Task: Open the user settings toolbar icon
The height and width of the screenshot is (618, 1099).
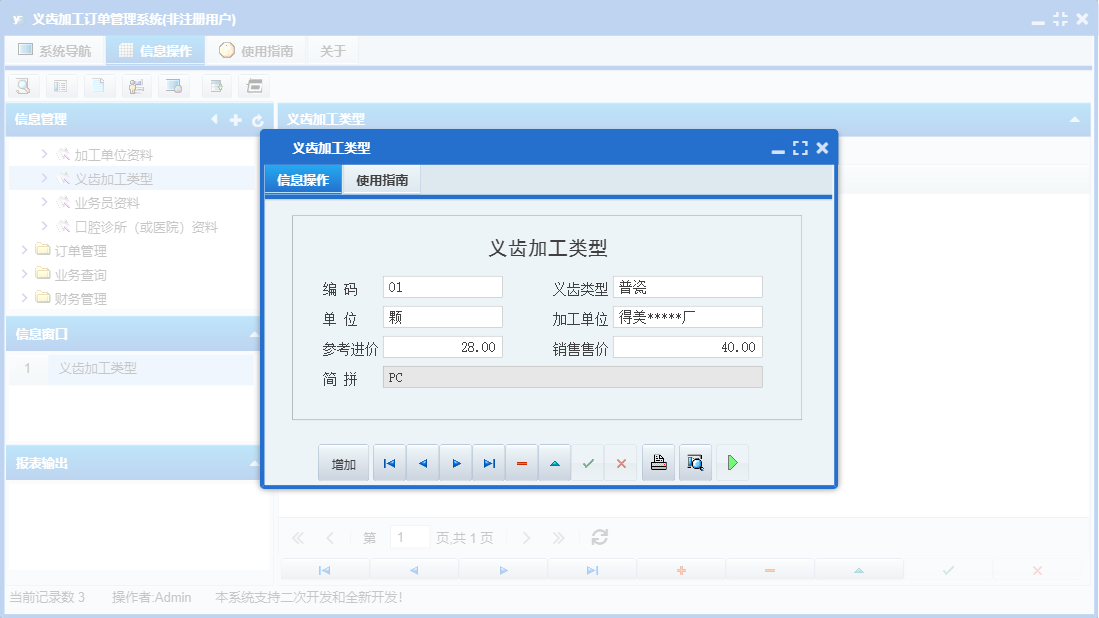Action: tap(136, 86)
